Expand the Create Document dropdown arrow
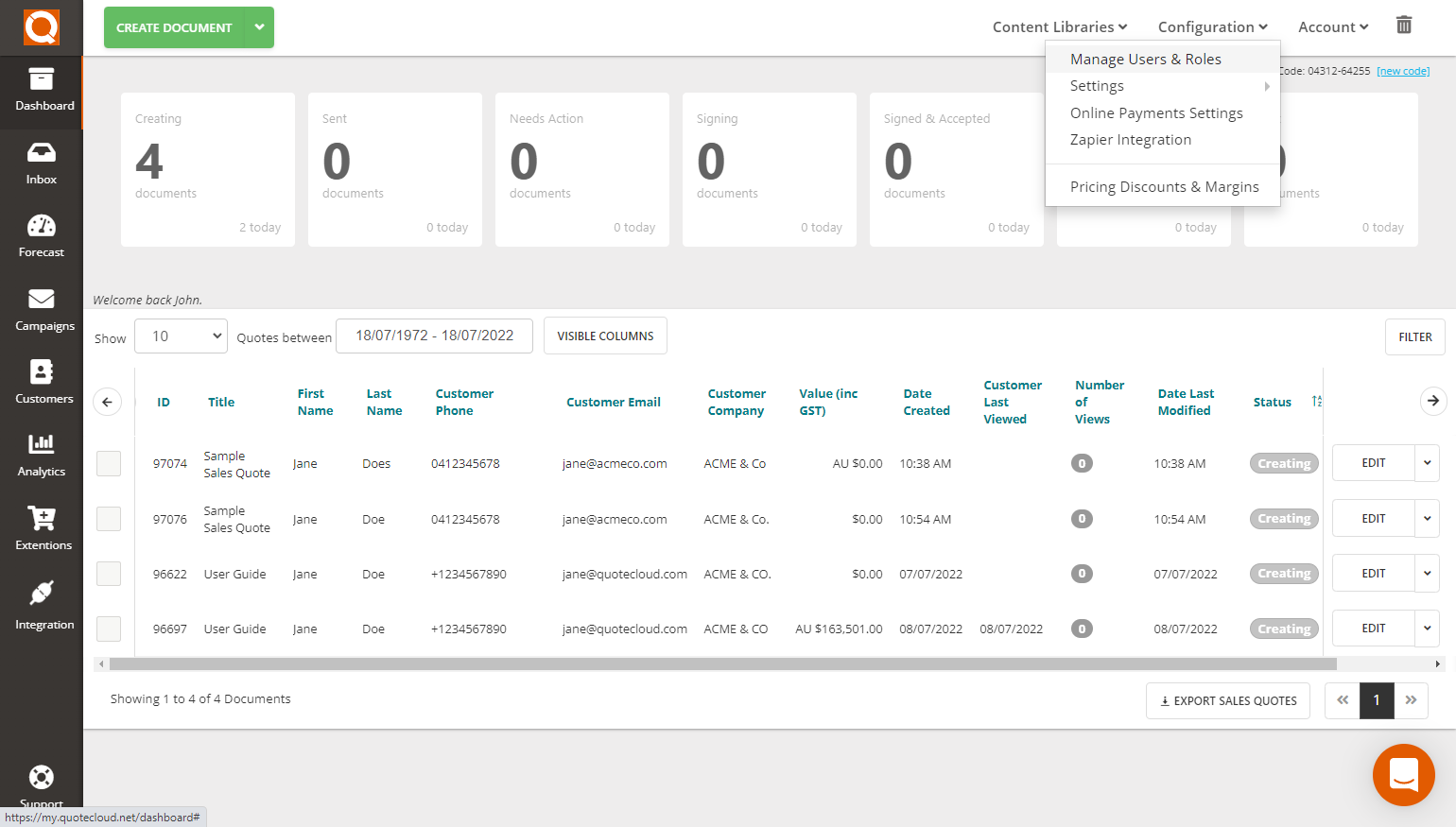Image resolution: width=1456 pixels, height=827 pixels. [259, 27]
